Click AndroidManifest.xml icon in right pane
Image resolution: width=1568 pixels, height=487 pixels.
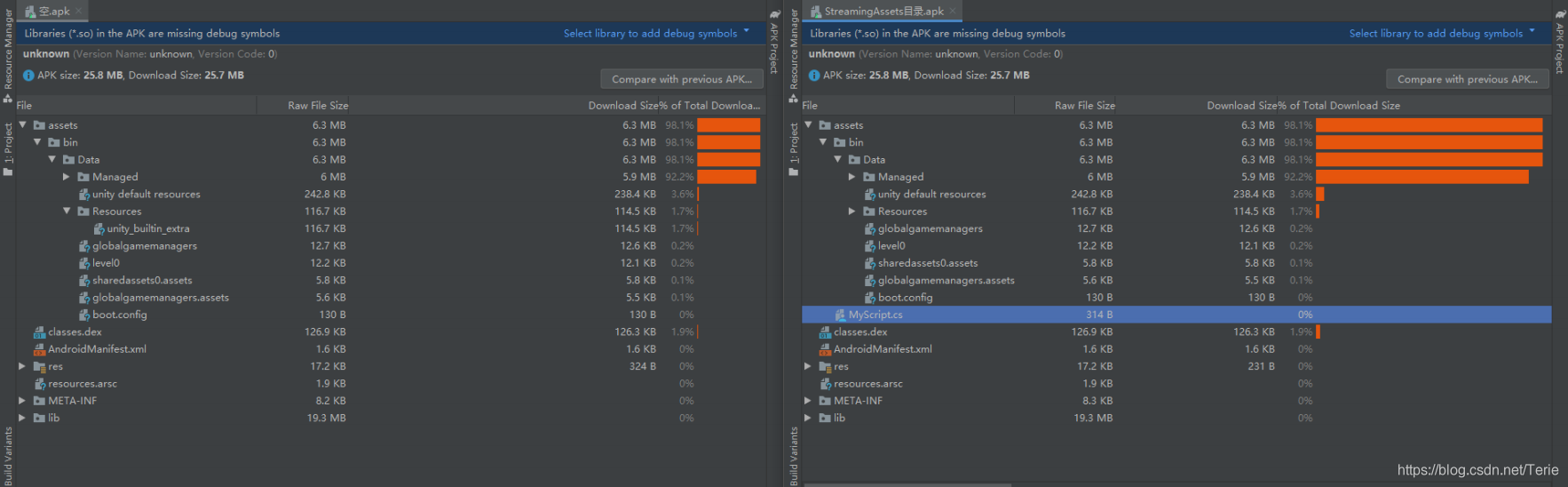825,349
